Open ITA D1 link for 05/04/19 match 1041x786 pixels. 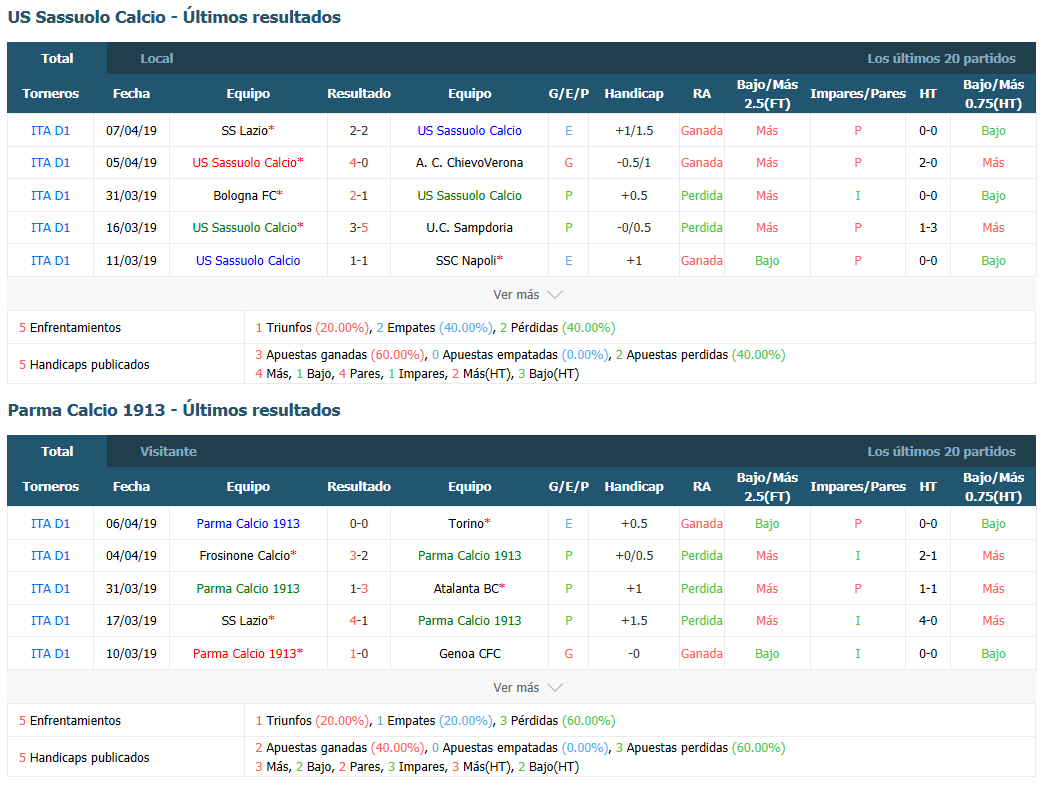click(50, 163)
